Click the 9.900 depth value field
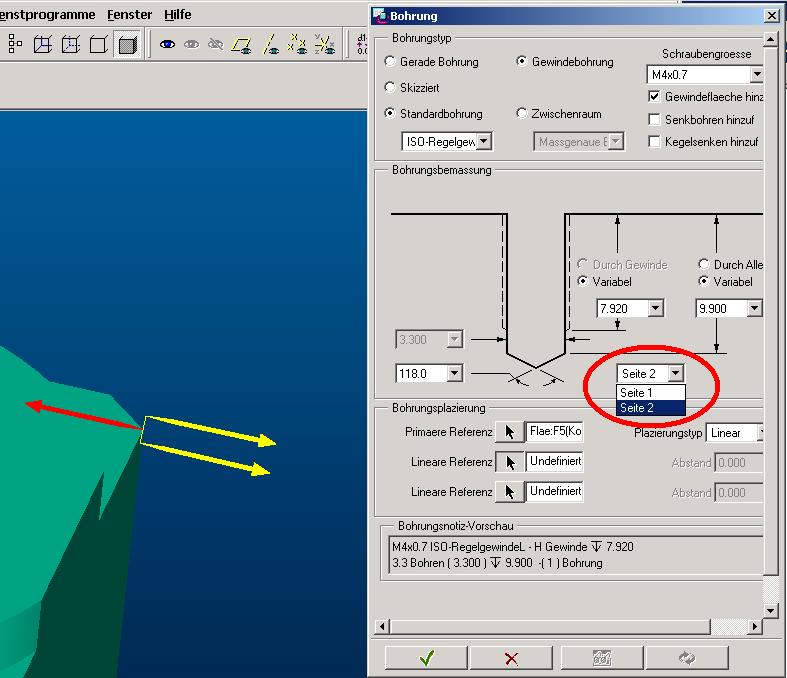 [721, 308]
